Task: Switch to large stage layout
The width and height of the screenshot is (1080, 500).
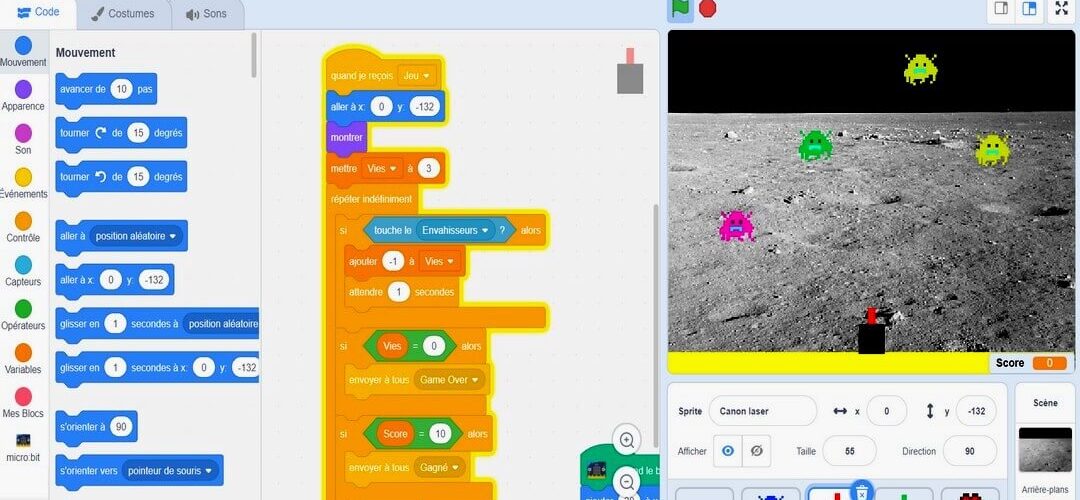Action: [x=1029, y=9]
